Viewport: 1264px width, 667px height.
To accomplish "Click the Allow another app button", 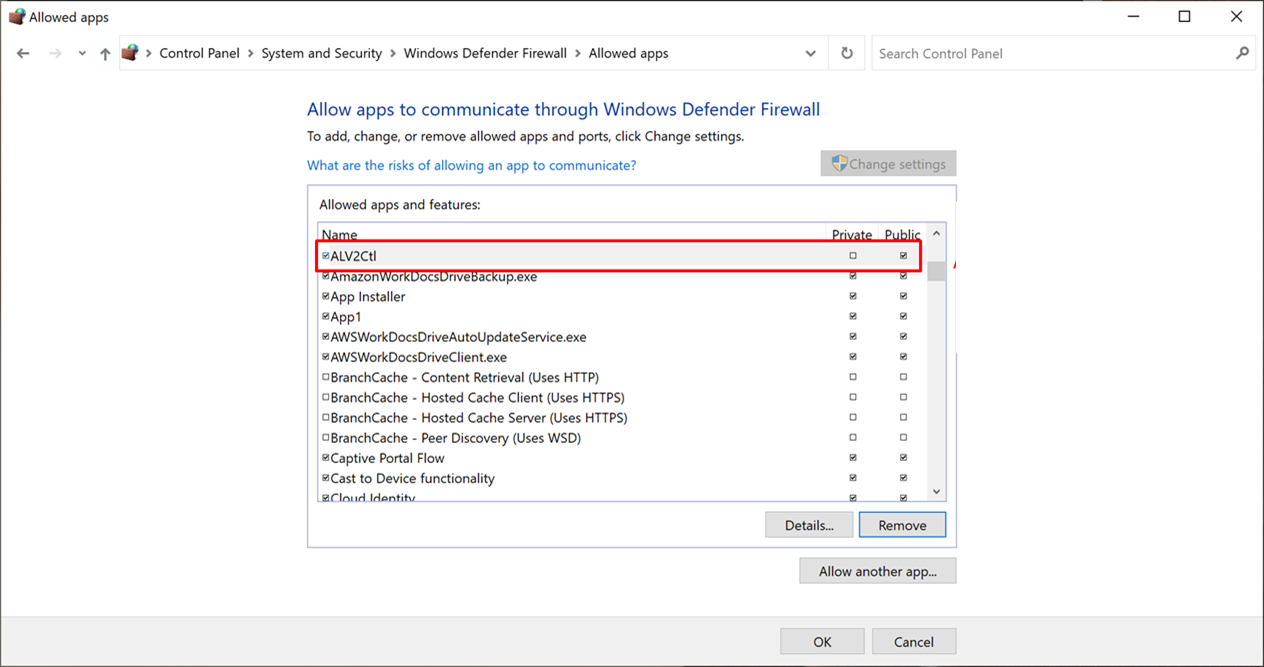I will tap(877, 571).
